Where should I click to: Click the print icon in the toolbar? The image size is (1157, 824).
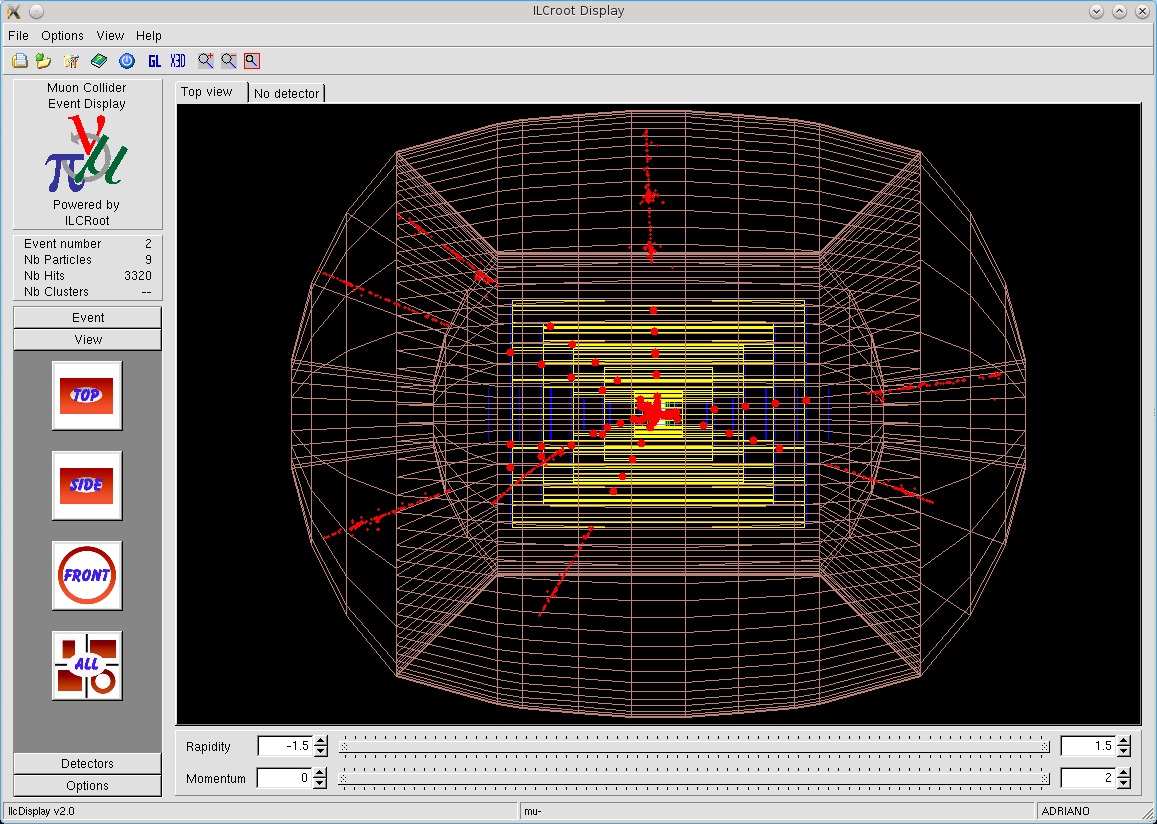coord(19,61)
